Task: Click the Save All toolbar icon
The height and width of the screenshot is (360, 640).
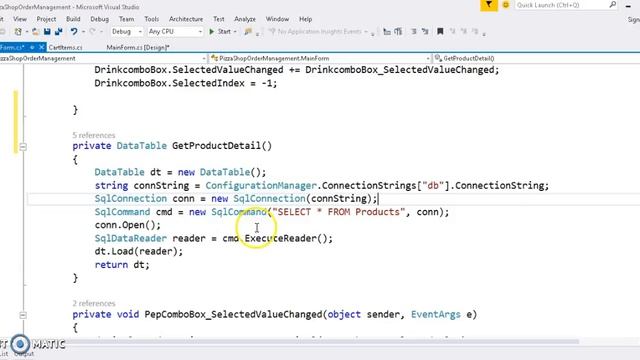Action: point(59,31)
